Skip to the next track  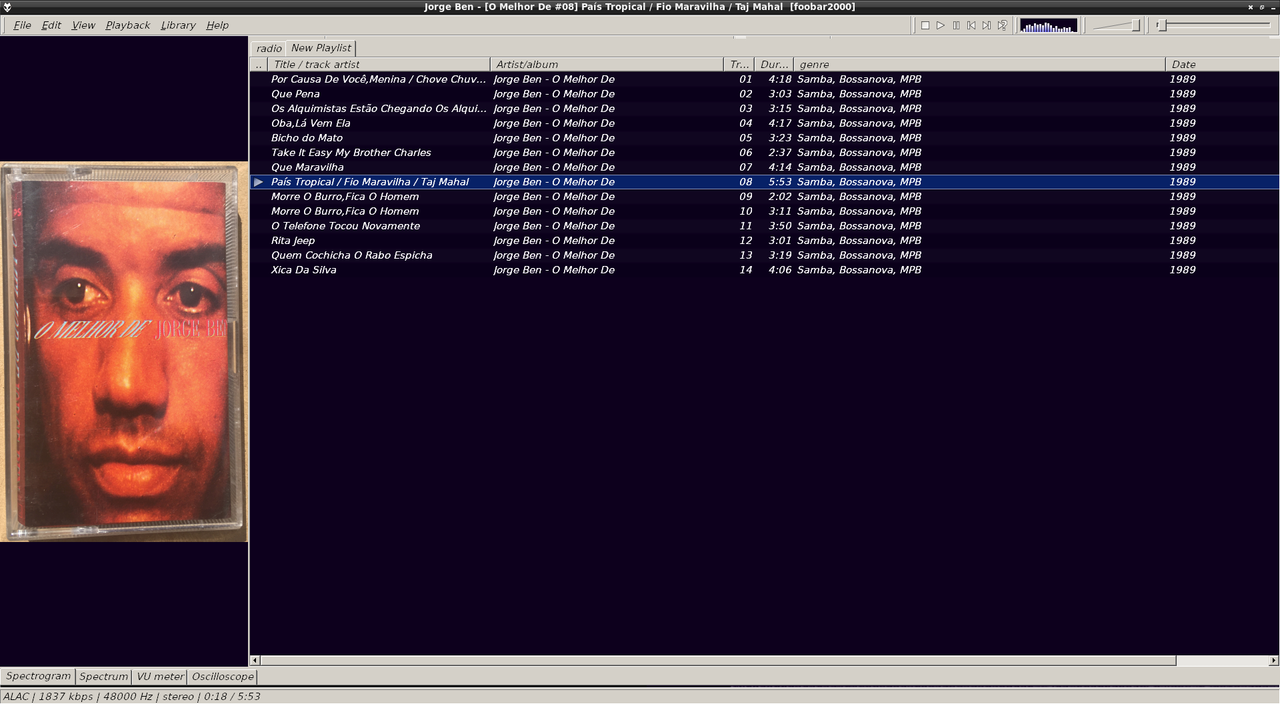pyautogui.click(x=987, y=25)
